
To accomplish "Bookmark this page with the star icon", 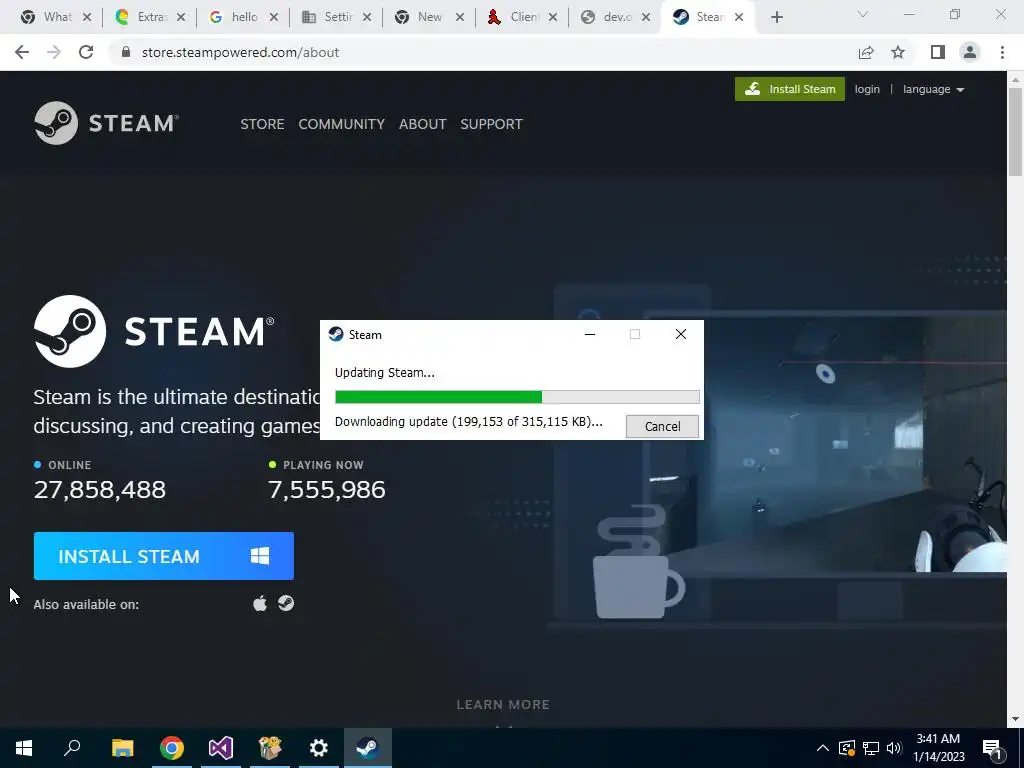I will [x=898, y=52].
